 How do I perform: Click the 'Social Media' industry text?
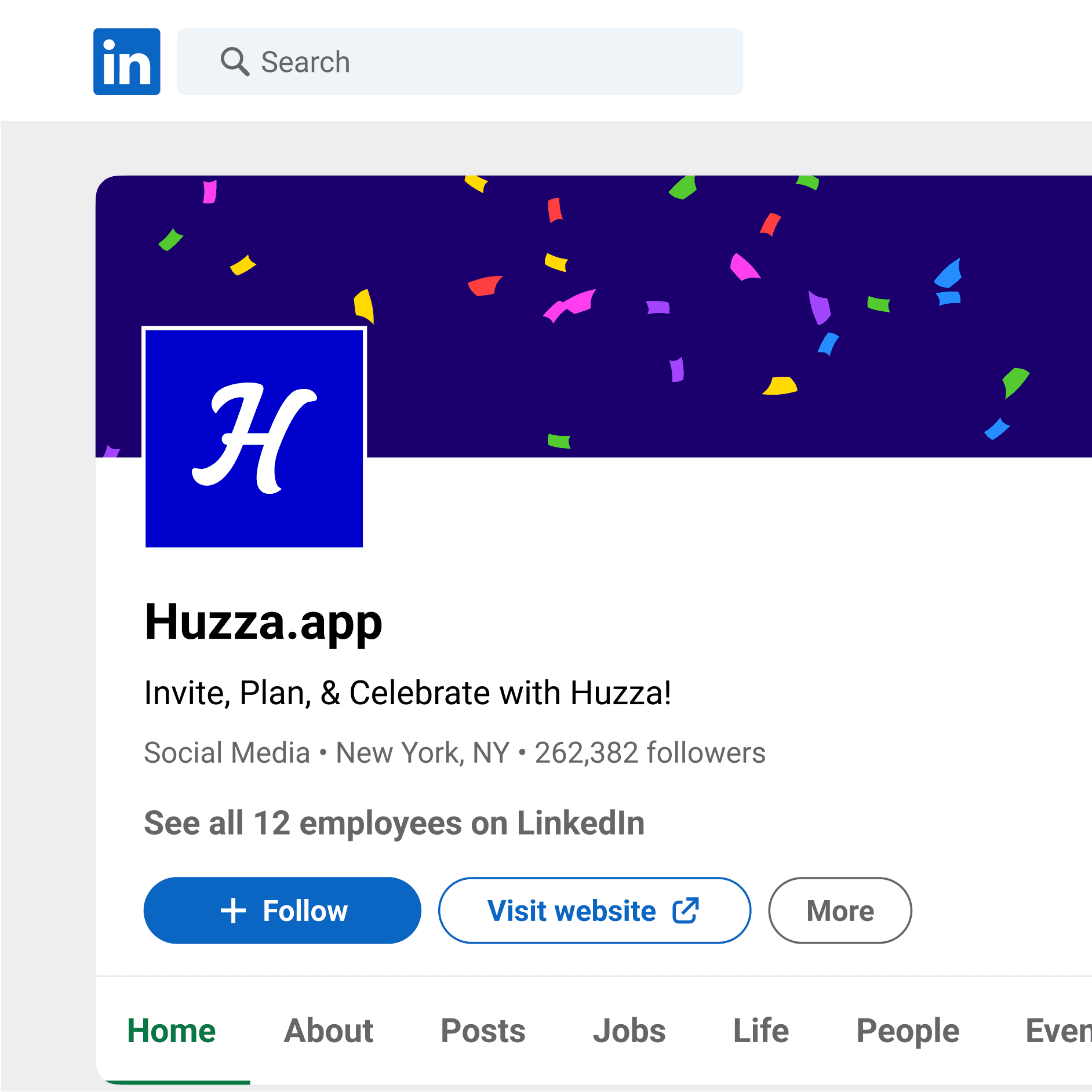pyautogui.click(x=227, y=753)
